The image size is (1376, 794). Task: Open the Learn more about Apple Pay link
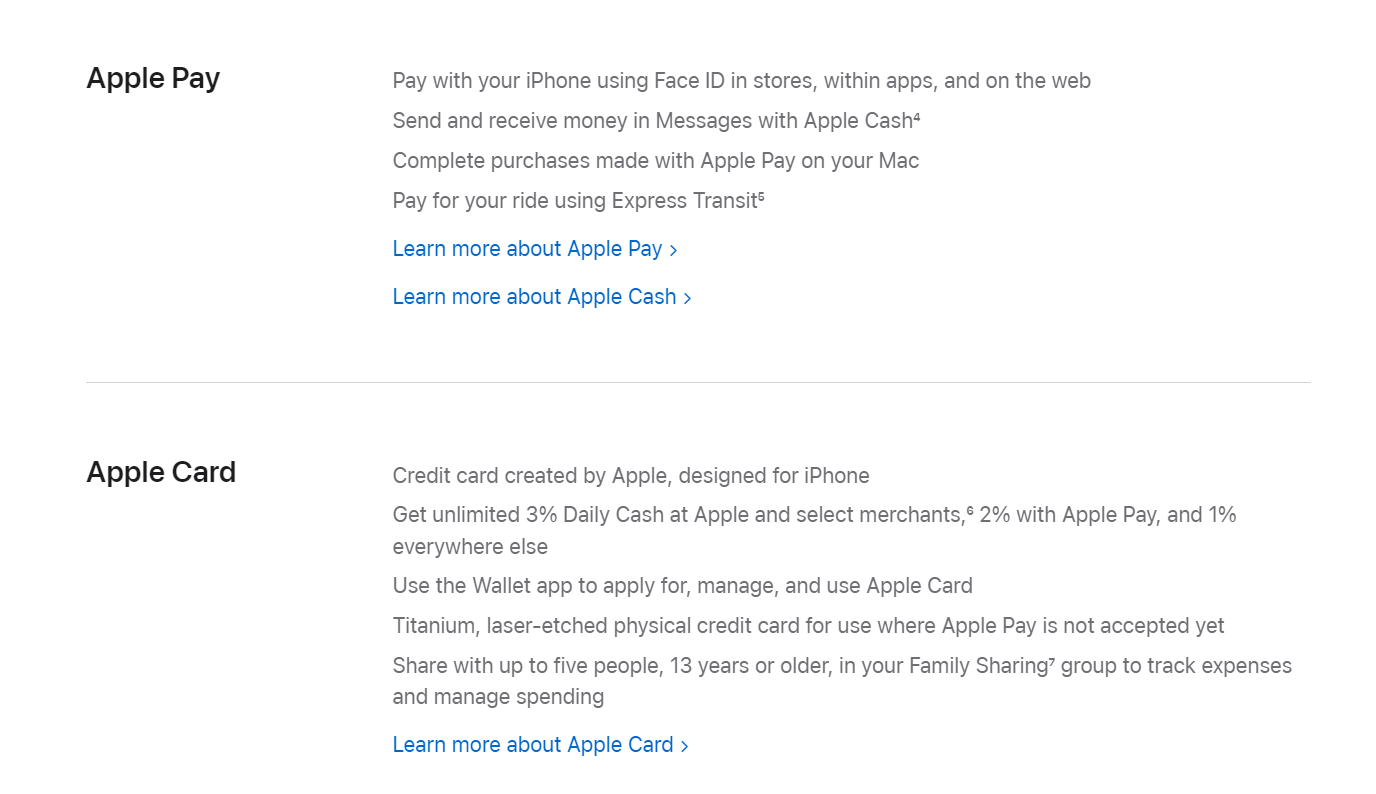point(535,249)
